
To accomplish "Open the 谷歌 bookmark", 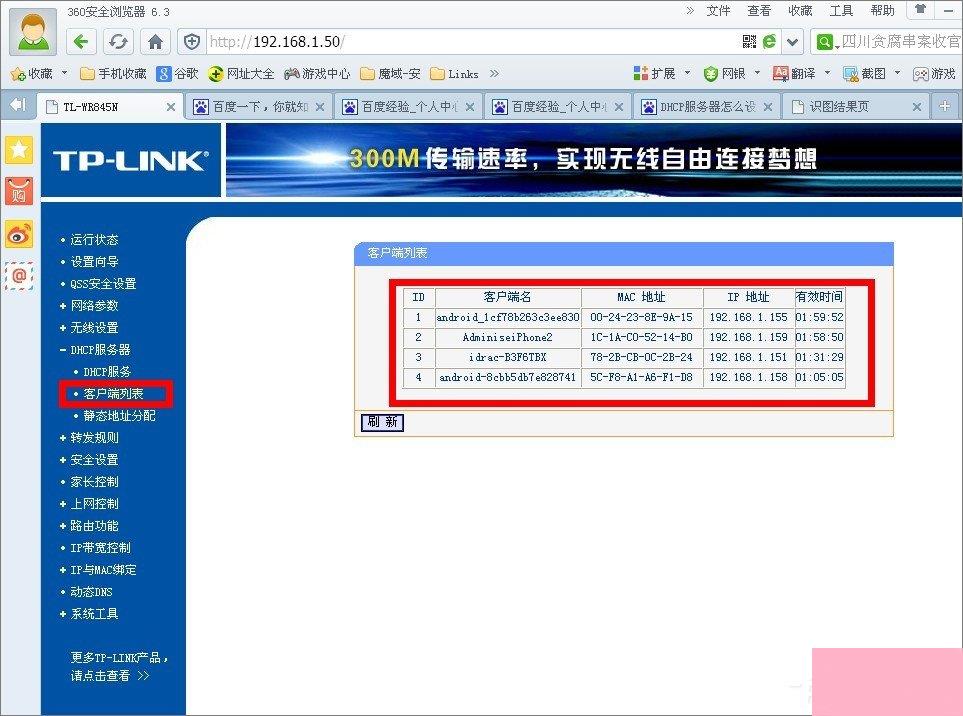I will 177,74.
